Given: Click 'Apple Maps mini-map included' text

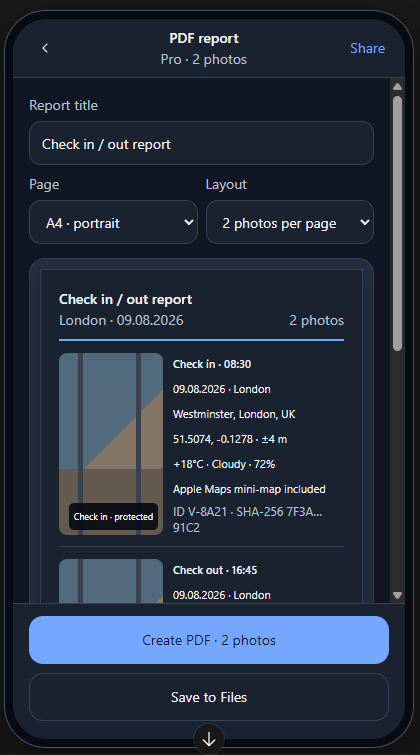Looking at the screenshot, I should coord(249,489).
